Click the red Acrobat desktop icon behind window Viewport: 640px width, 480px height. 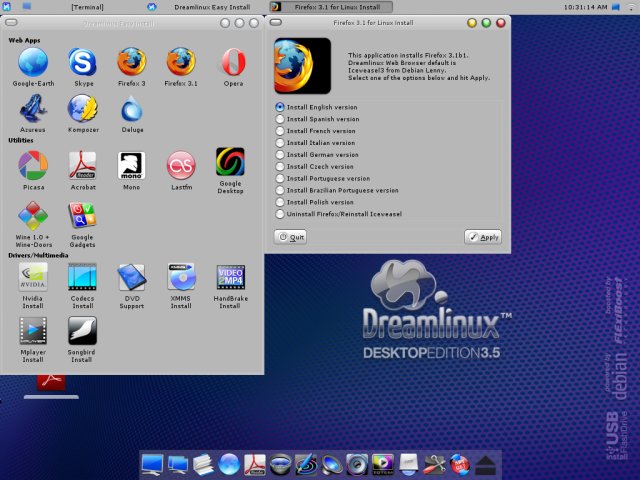pyautogui.click(x=51, y=382)
